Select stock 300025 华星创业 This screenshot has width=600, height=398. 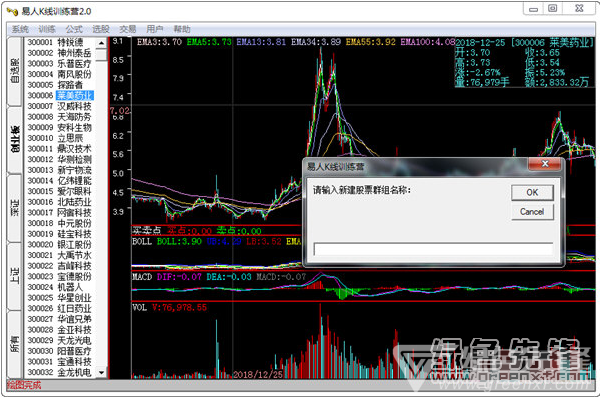[x=59, y=298]
